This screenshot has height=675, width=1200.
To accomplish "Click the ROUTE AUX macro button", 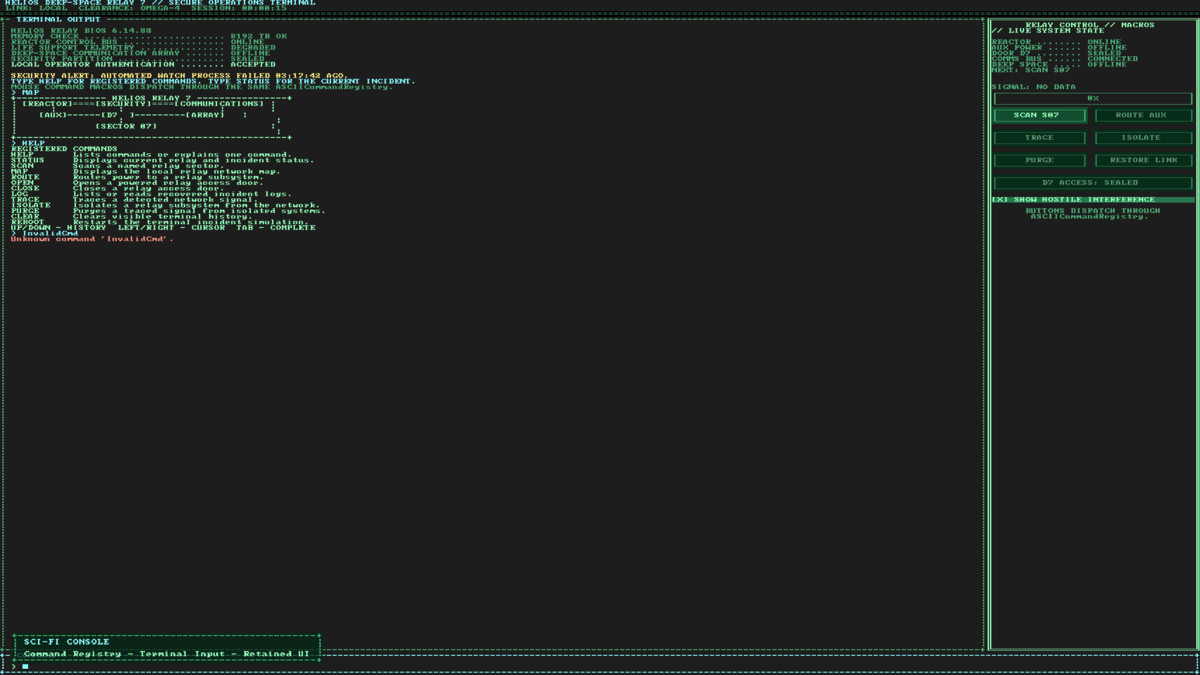I will pos(1141,115).
